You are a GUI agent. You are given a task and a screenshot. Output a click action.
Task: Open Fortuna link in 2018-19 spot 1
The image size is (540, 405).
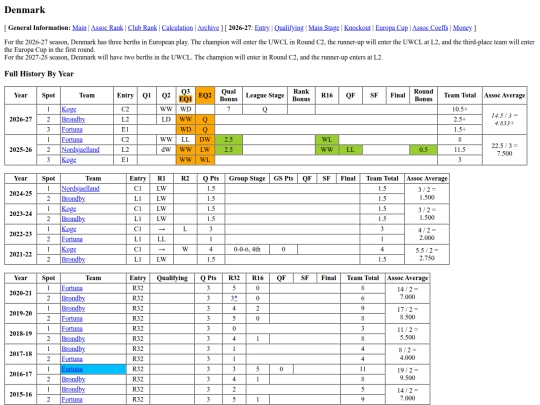pos(72,329)
